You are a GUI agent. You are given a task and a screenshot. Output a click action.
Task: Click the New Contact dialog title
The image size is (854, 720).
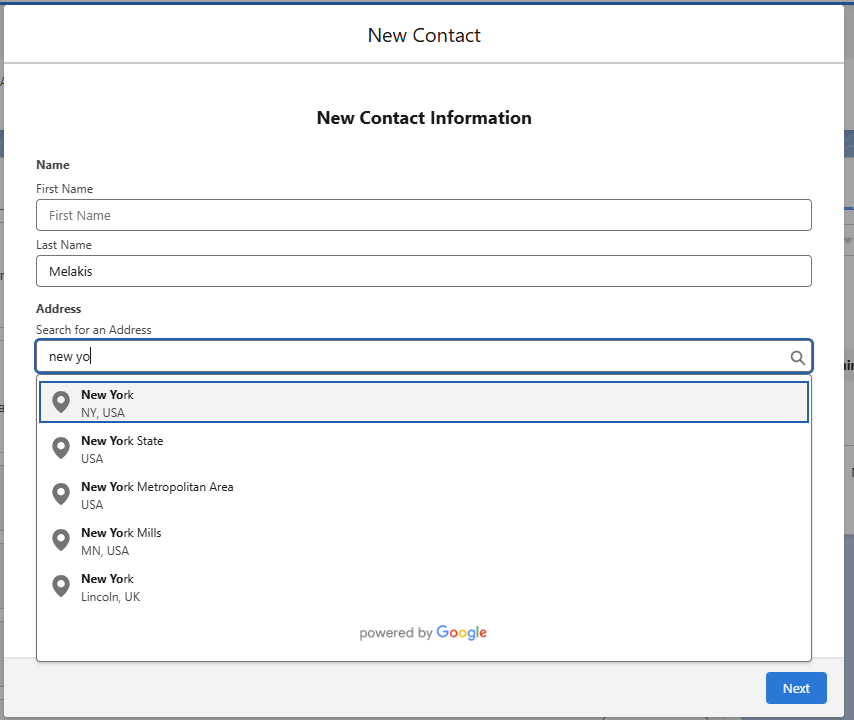pos(424,35)
